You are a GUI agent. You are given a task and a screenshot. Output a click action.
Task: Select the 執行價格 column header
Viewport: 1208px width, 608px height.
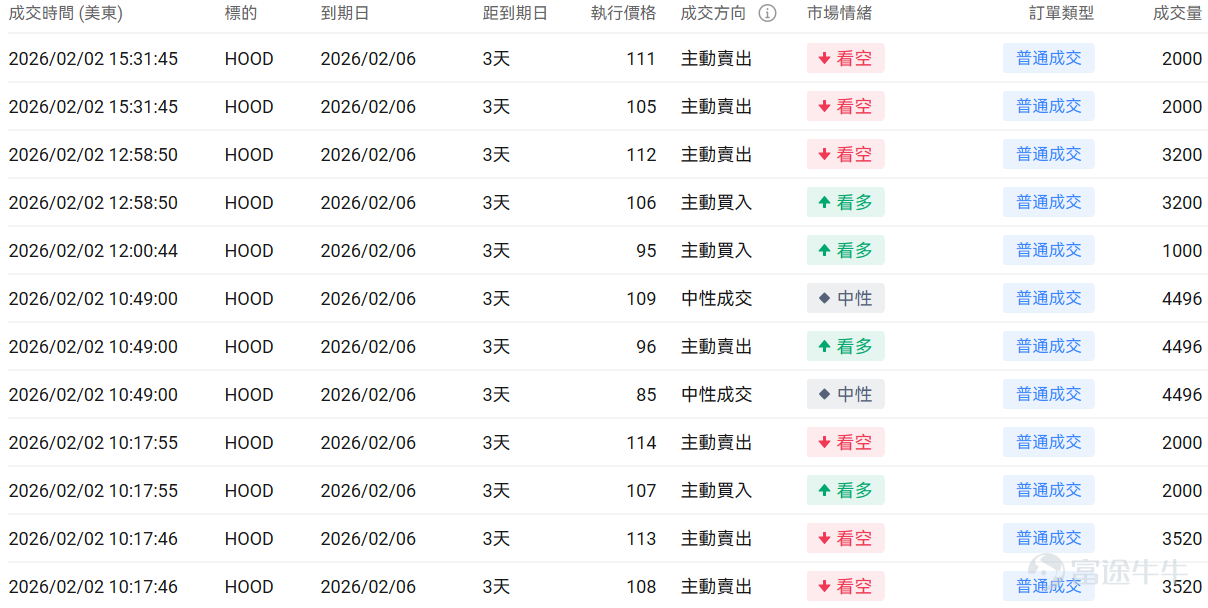point(624,14)
